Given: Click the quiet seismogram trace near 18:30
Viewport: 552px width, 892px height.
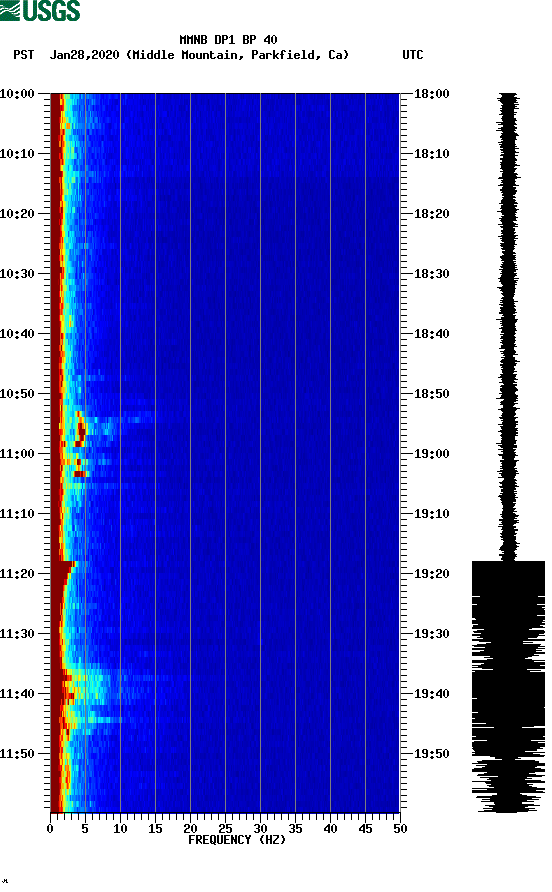Looking at the screenshot, I should click(509, 274).
